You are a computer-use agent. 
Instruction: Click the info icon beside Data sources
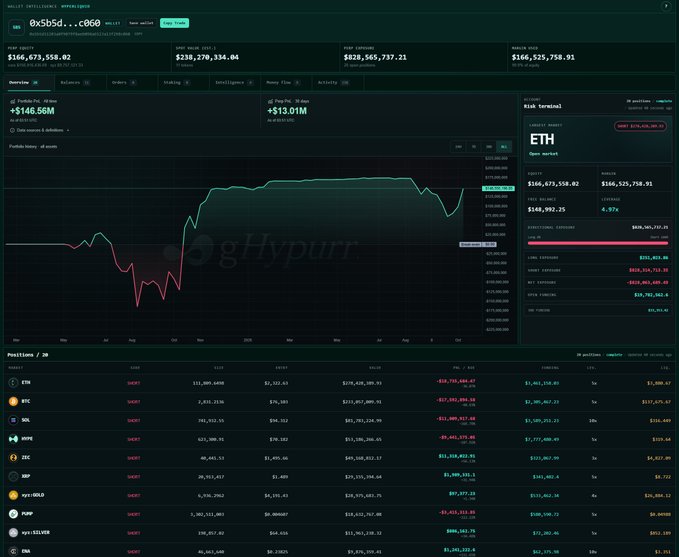12,130
